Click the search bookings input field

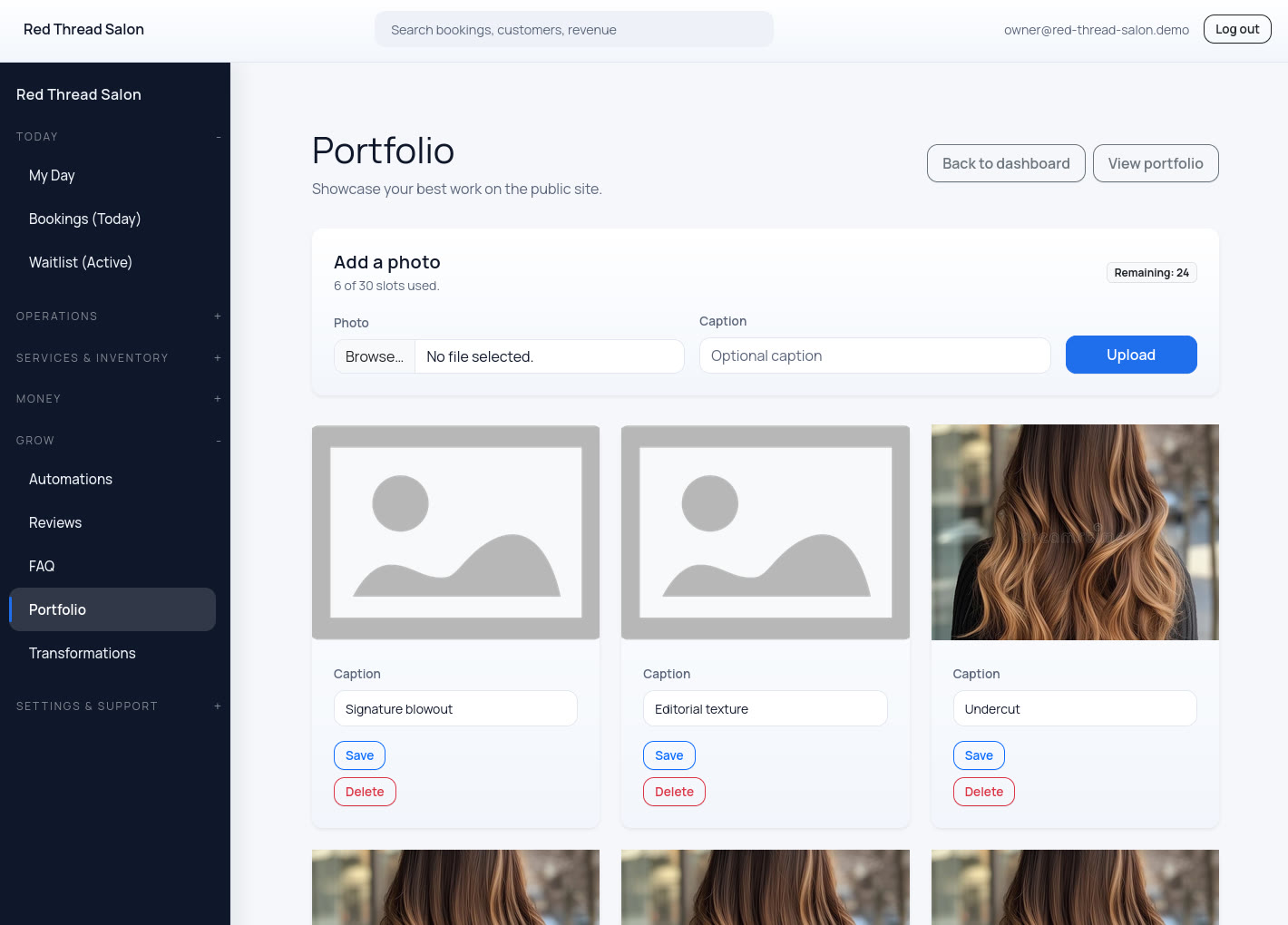pos(573,29)
